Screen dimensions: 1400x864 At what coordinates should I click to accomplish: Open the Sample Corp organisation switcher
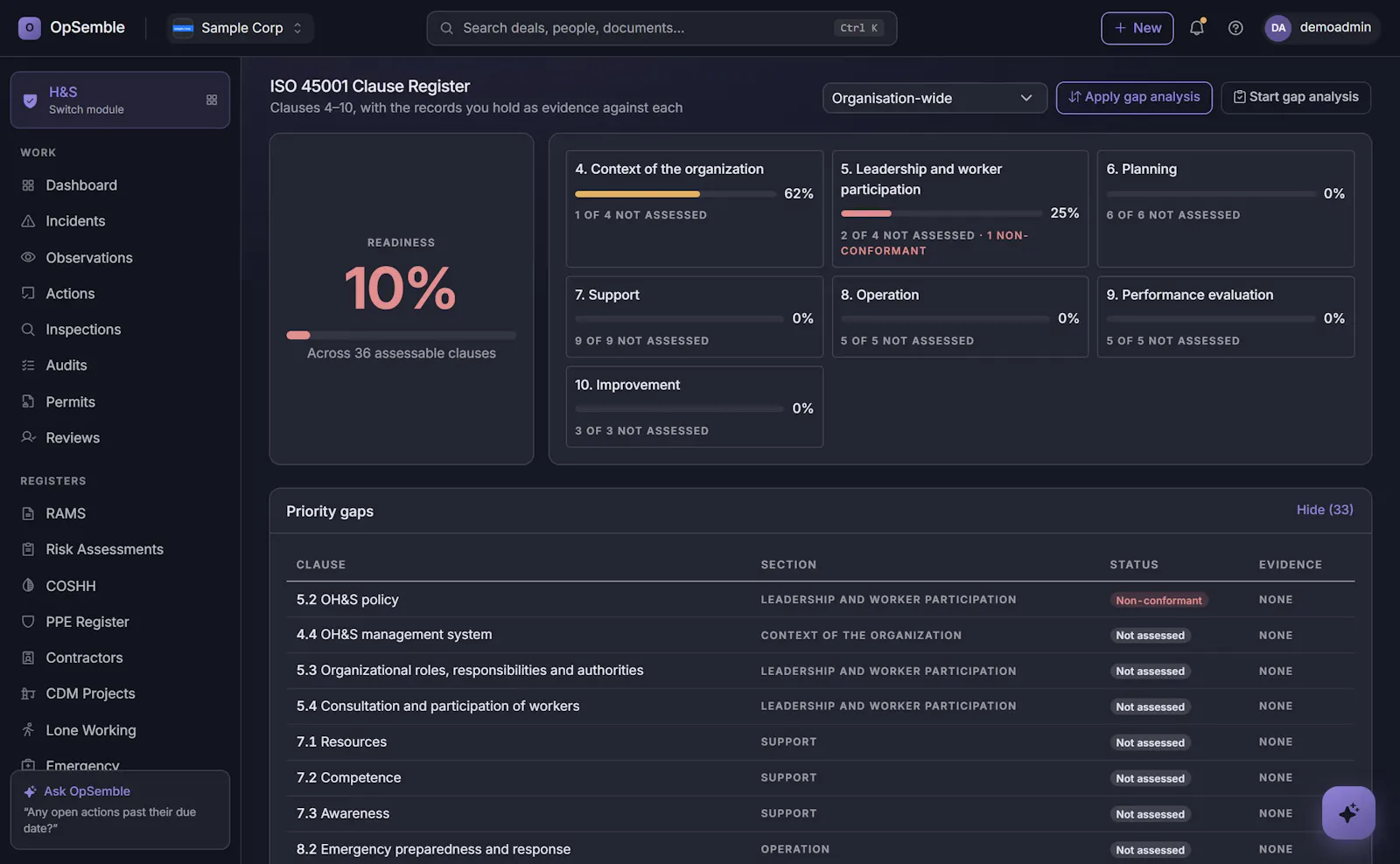(x=240, y=28)
